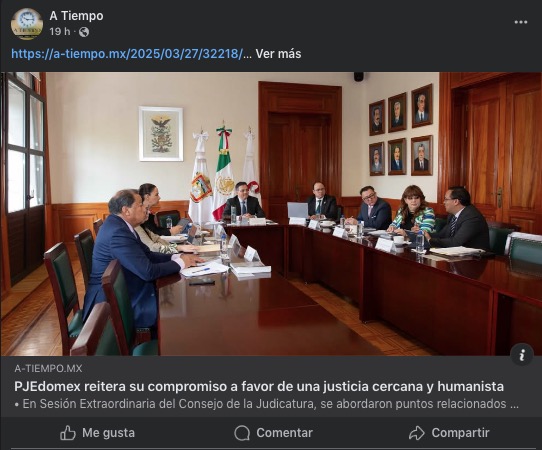
Task: Open the PJEdomex article headline
Action: [x=259, y=386]
